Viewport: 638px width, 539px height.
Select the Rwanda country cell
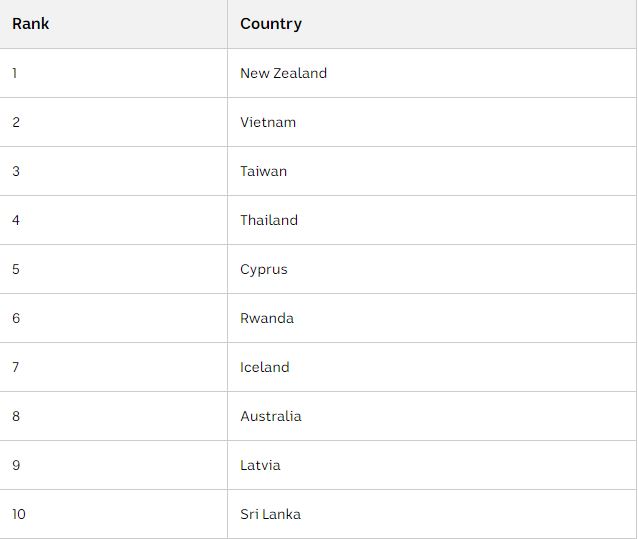432,318
